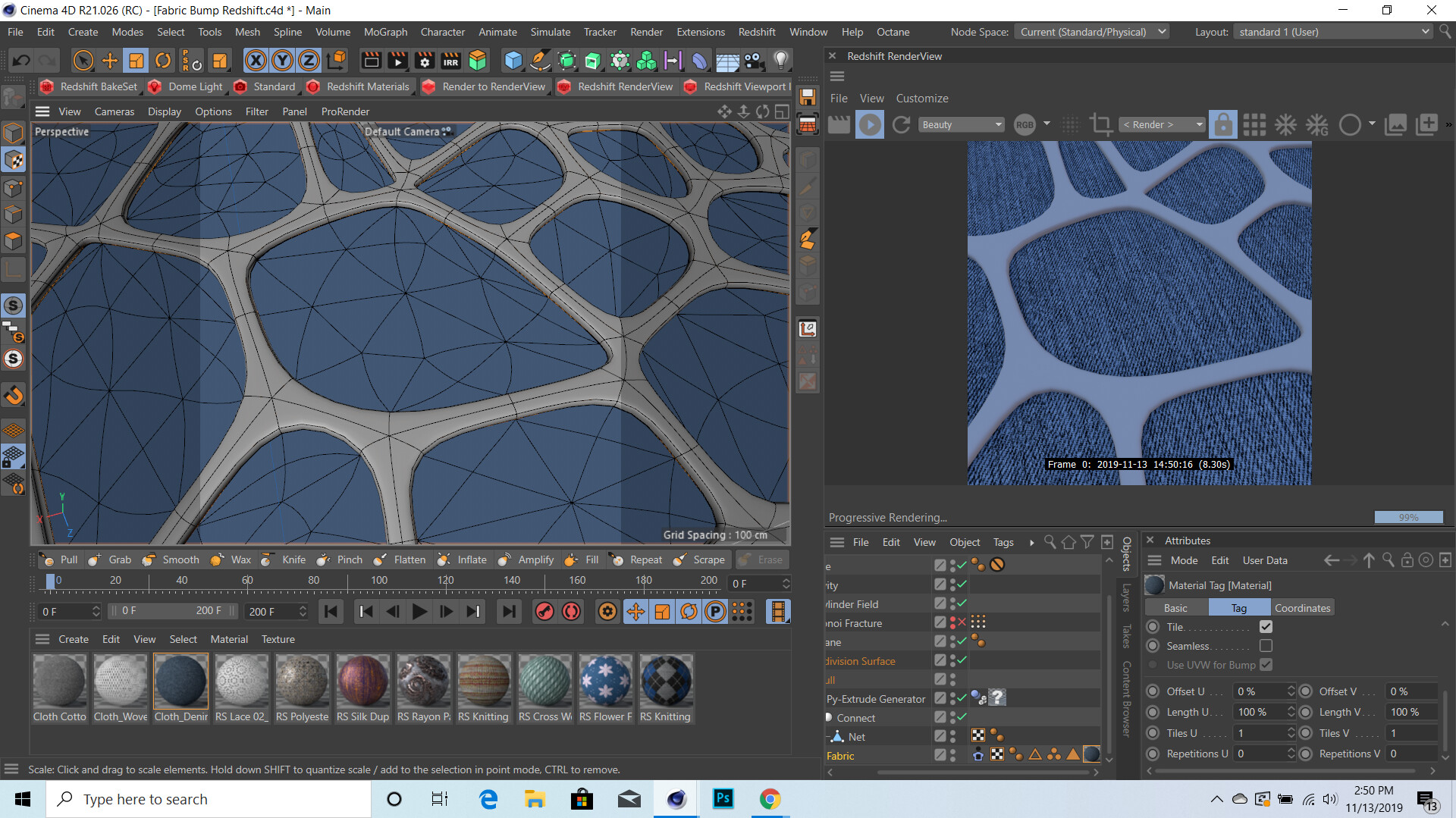
Task: Toggle visibility dots for Net object
Action: click(x=952, y=736)
